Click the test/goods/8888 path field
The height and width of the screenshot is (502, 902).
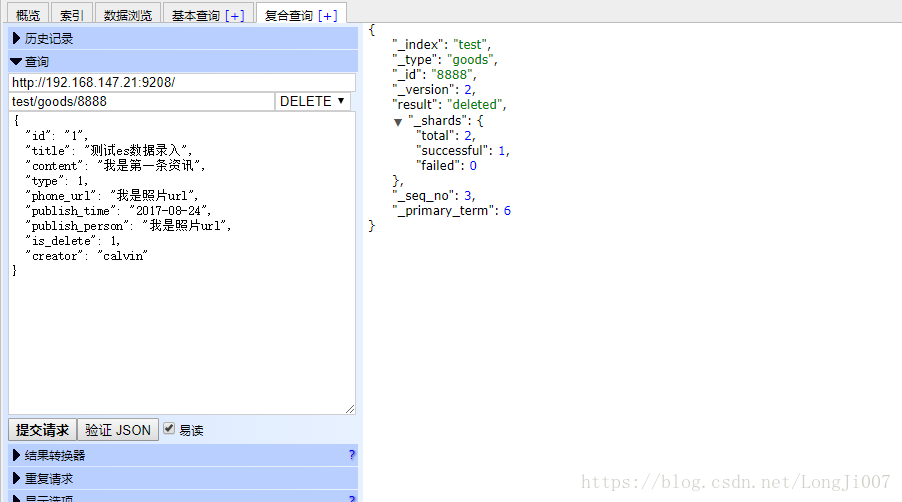pyautogui.click(x=142, y=101)
